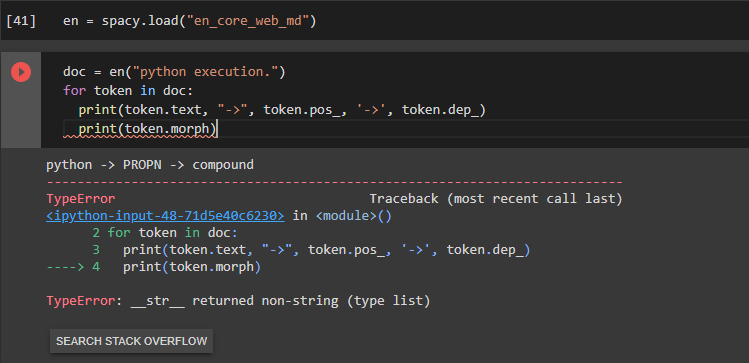Click '<module>()' text in traceback

click(353, 216)
